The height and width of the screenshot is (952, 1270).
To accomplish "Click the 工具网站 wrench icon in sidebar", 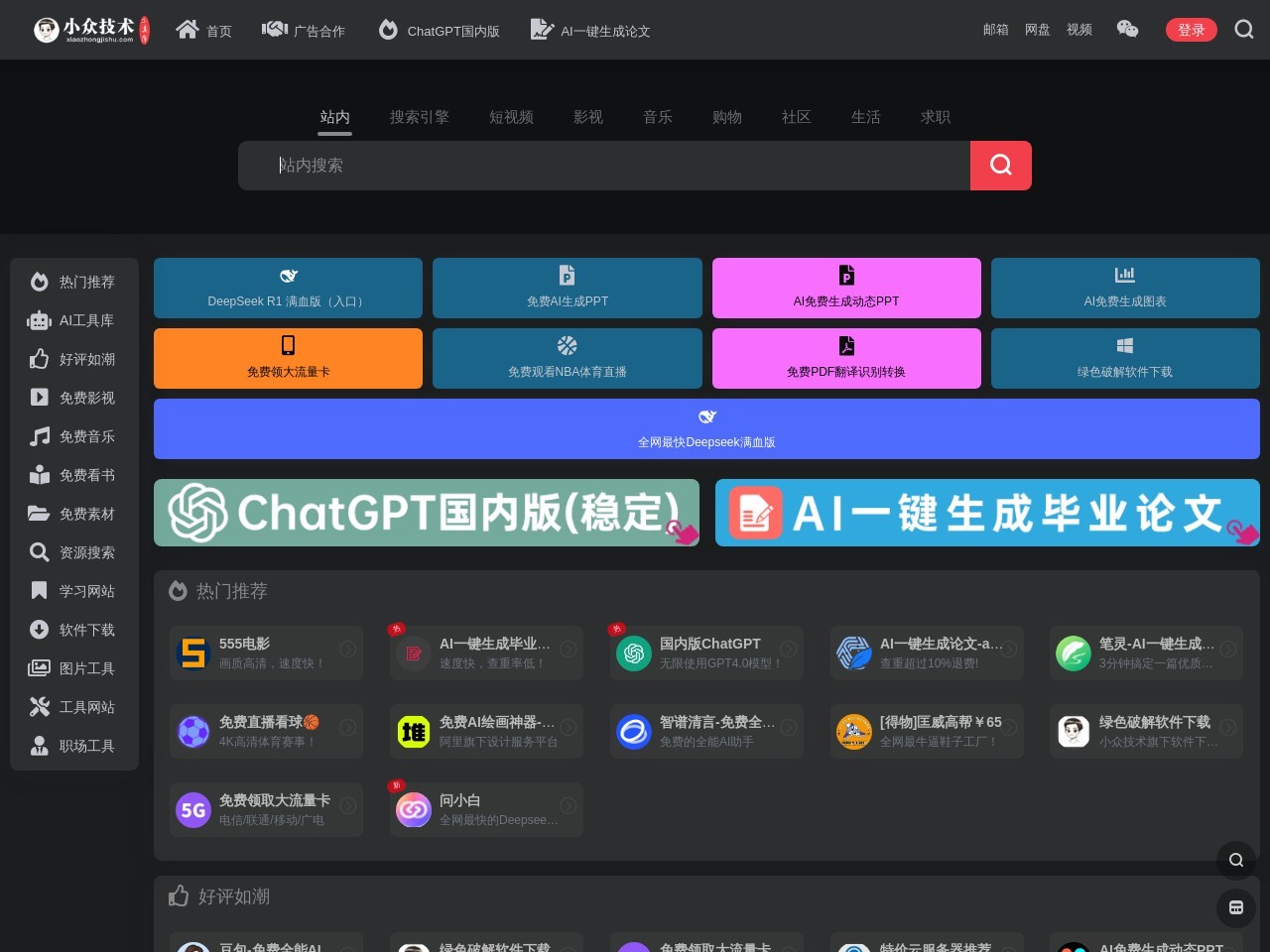I will coord(39,707).
